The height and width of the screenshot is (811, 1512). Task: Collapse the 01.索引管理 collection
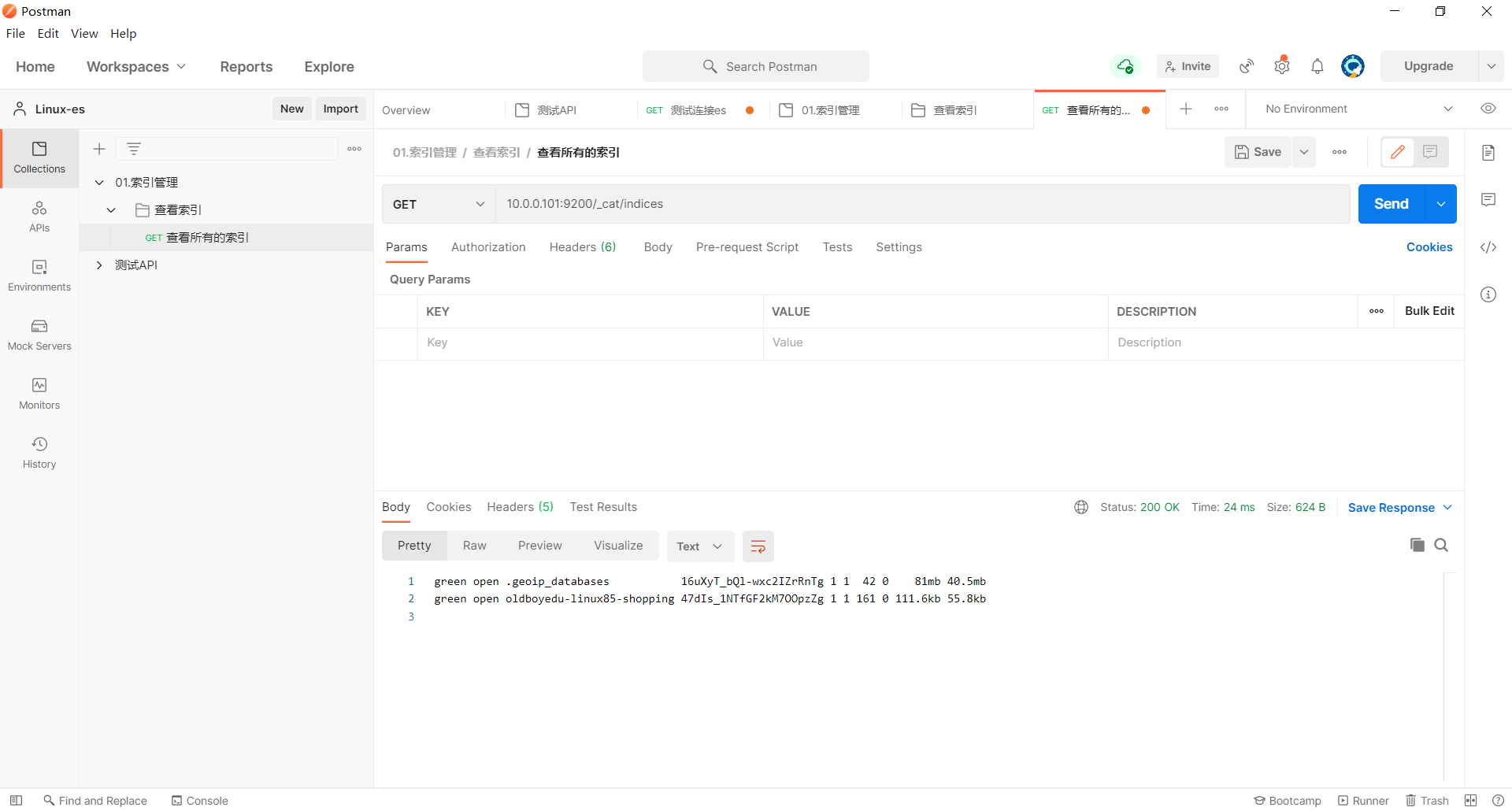pos(99,183)
